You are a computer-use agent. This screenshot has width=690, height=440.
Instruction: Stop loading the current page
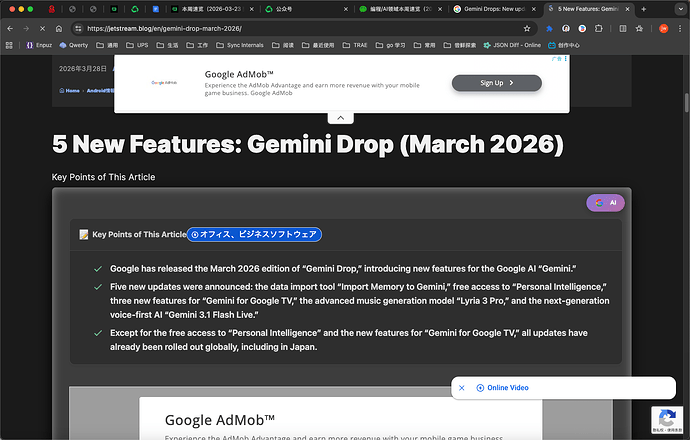(x=42, y=29)
